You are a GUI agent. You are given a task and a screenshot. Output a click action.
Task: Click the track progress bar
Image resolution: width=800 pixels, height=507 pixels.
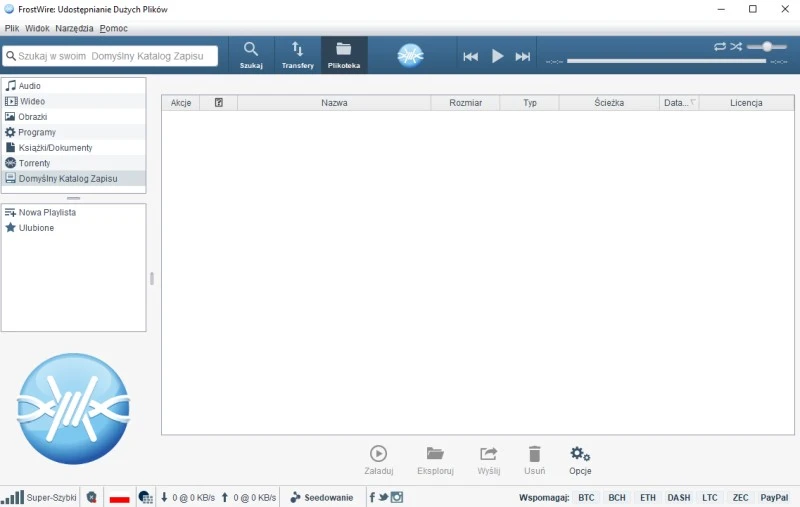(666, 61)
